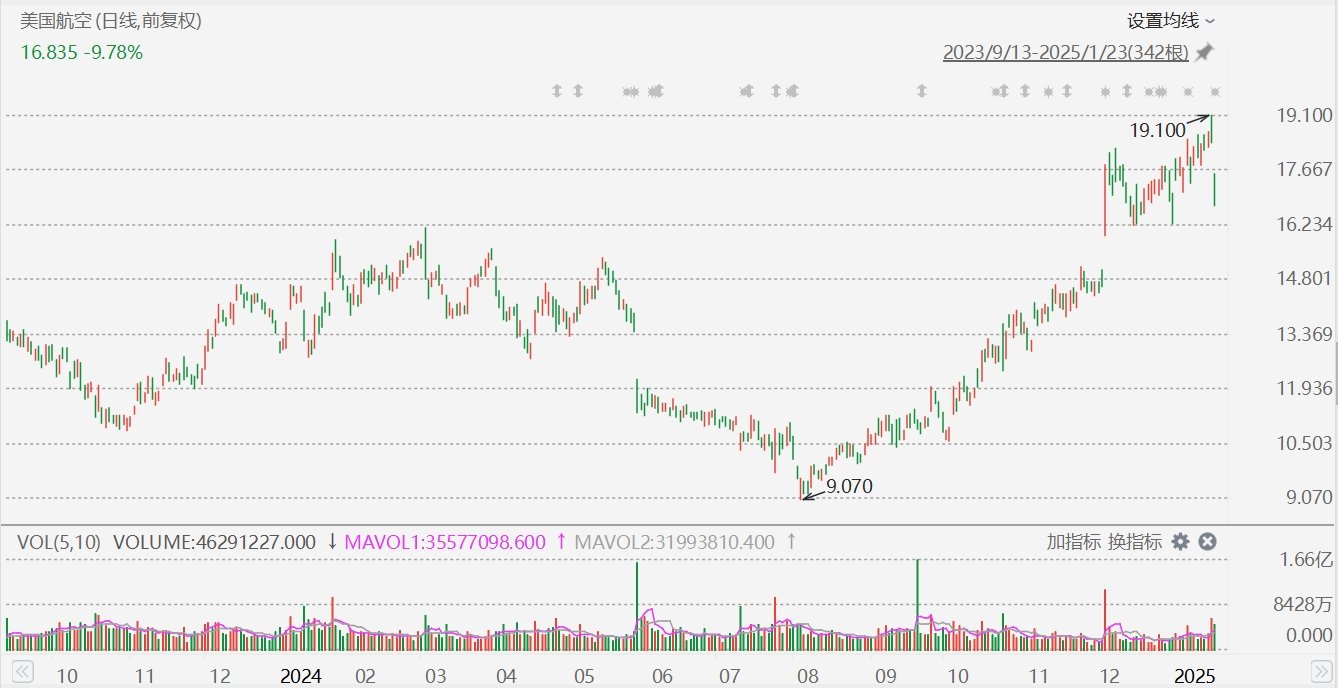Click the last green candlestick at the right edge
Screen dimensions: 1338x688
[x=1214, y=189]
